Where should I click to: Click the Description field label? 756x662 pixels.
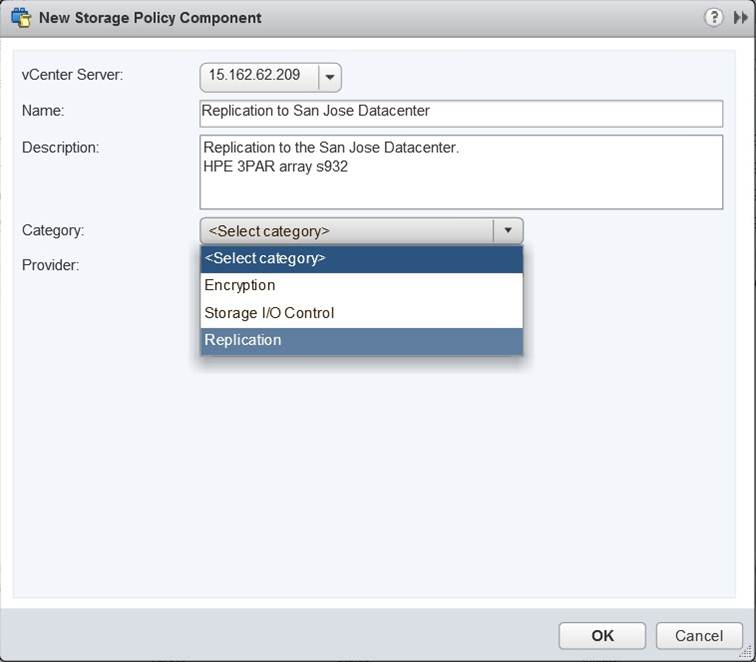click(60, 147)
